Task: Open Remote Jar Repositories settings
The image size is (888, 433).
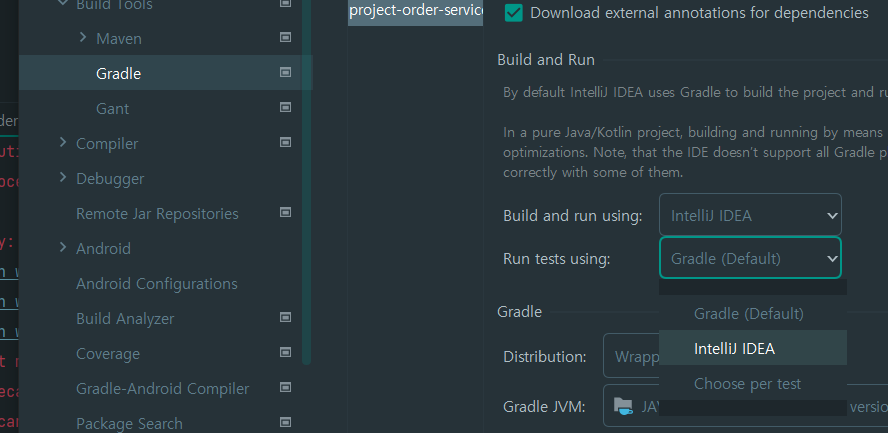Action: click(157, 213)
